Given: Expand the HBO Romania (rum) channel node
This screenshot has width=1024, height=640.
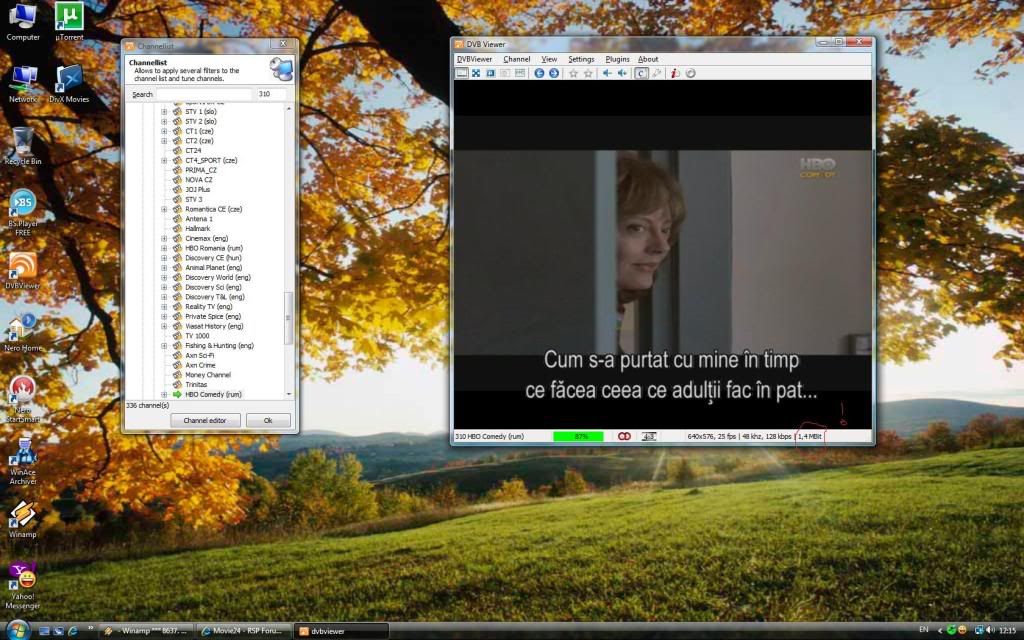Looking at the screenshot, I should point(164,248).
